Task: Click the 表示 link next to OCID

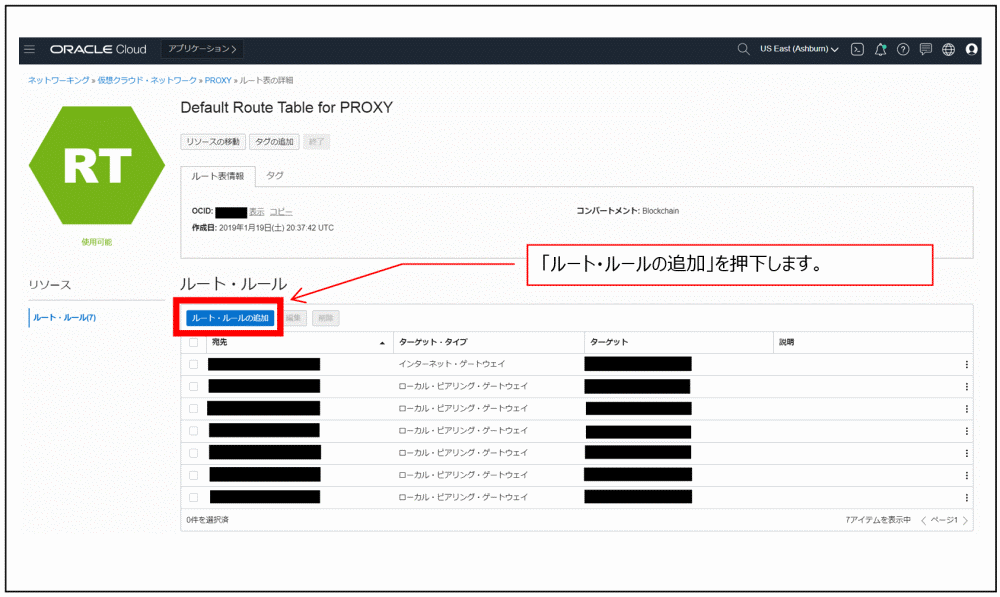Action: pos(256,212)
